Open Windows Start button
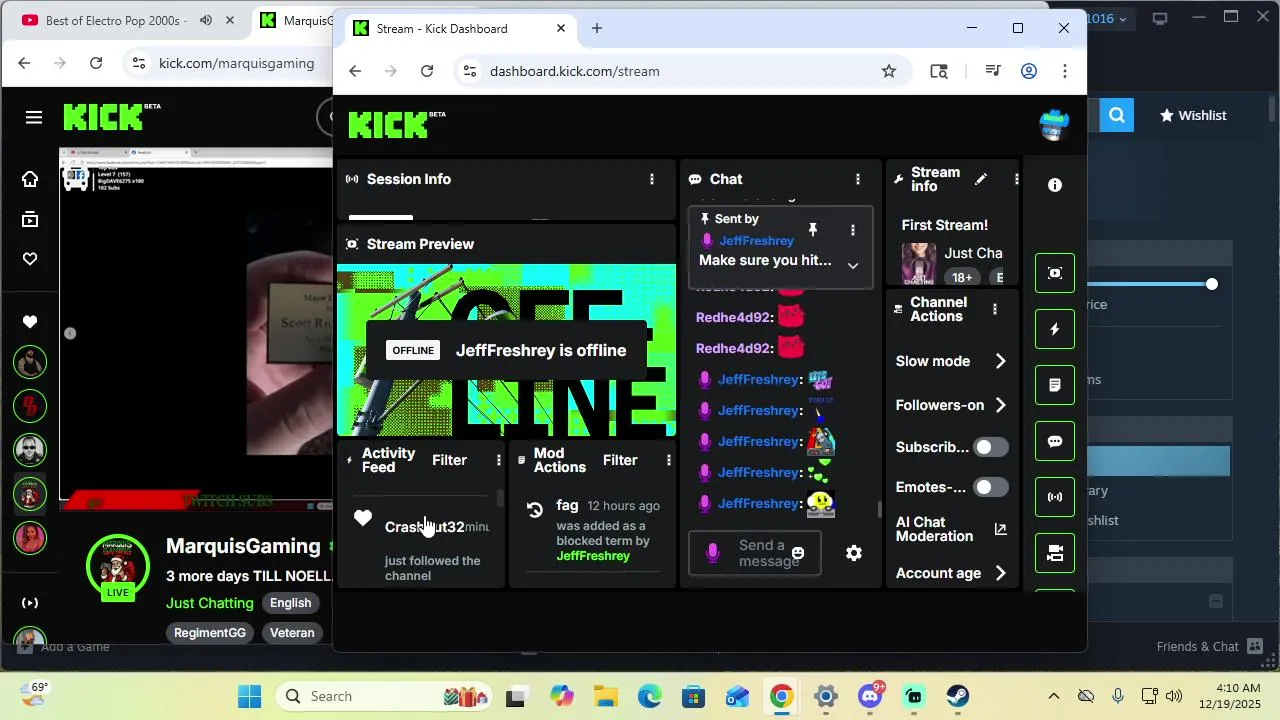The height and width of the screenshot is (720, 1280). point(250,696)
